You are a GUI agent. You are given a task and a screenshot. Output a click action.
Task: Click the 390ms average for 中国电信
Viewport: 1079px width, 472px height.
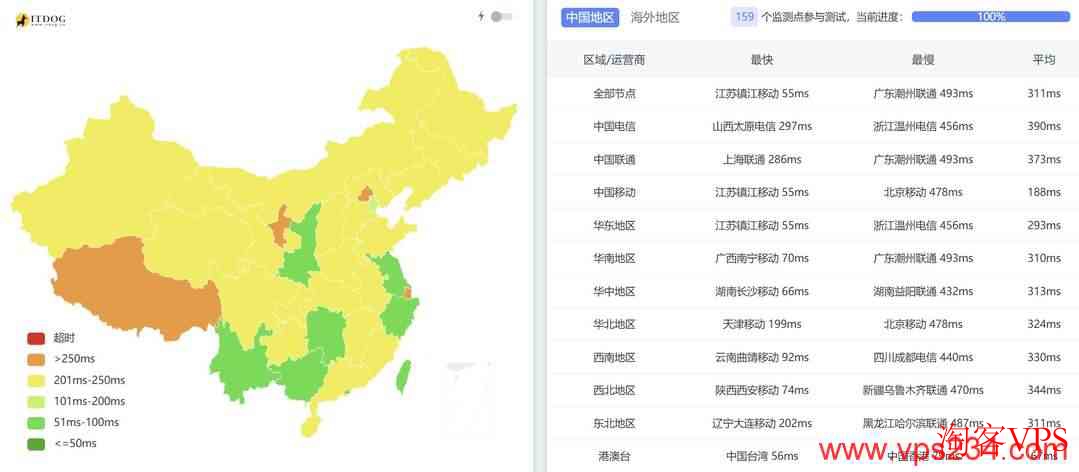tap(1044, 126)
